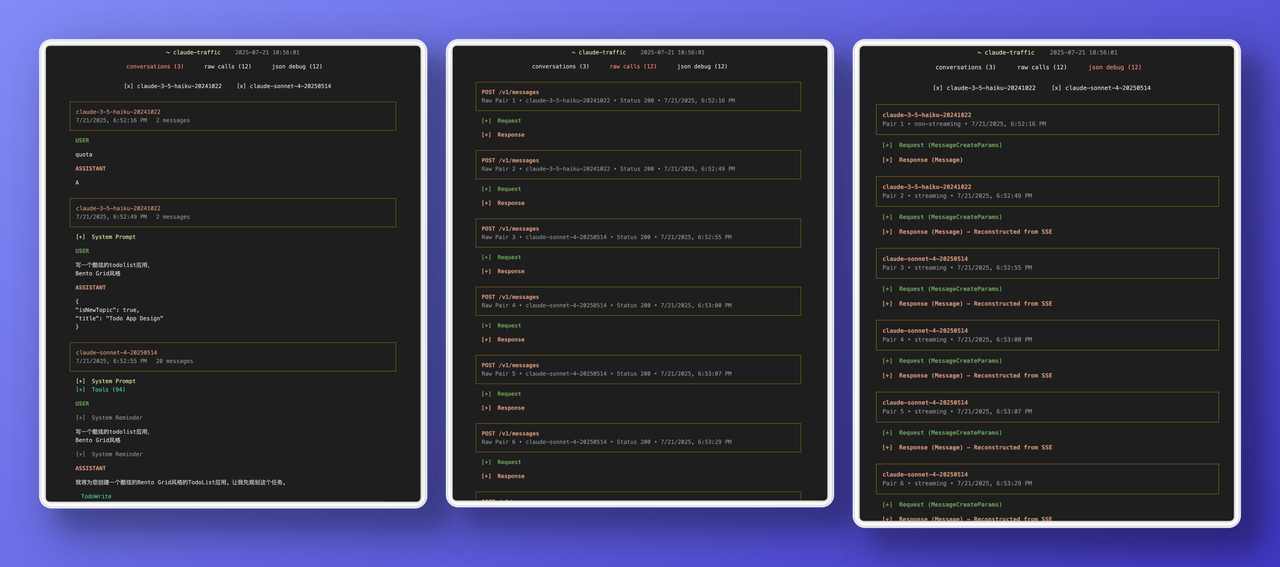Click json debug (12) tab in the json debug window
The height and width of the screenshot is (567, 1280).
click(x=1115, y=67)
